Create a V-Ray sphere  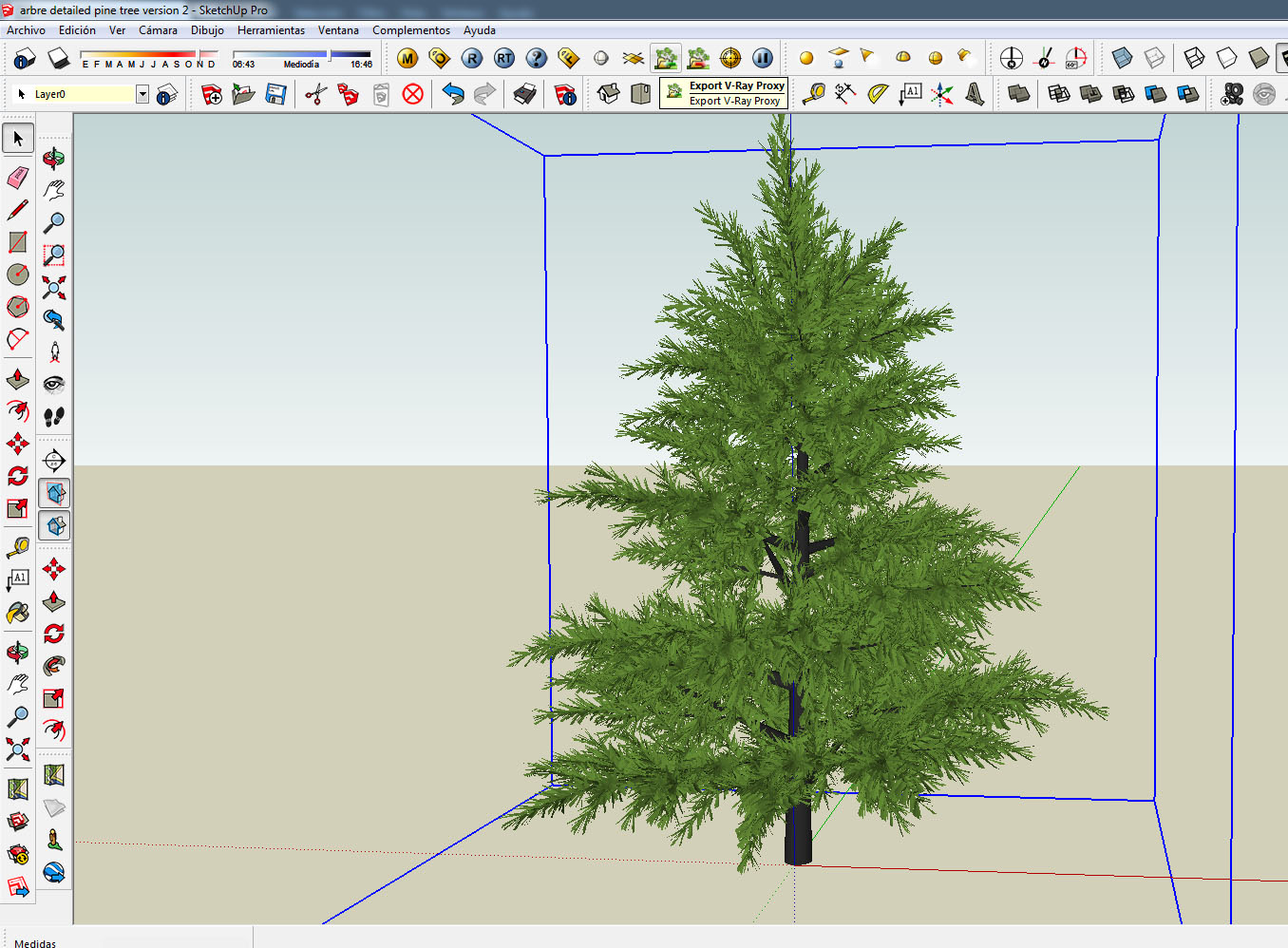(x=601, y=58)
